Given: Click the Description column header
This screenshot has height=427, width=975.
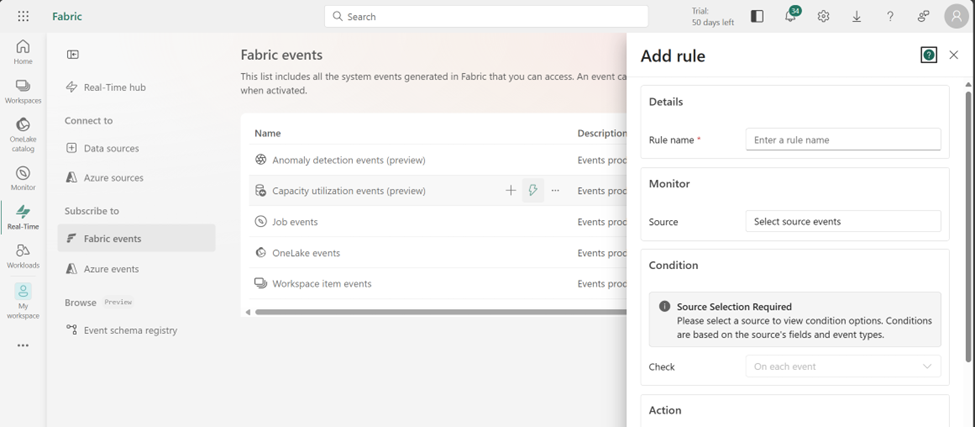Looking at the screenshot, I should [x=602, y=133].
